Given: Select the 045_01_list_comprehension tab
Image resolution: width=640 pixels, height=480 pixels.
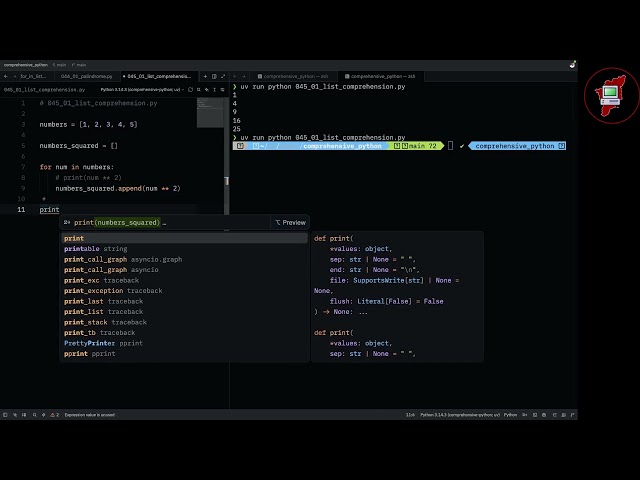Looking at the screenshot, I should pos(158,76).
